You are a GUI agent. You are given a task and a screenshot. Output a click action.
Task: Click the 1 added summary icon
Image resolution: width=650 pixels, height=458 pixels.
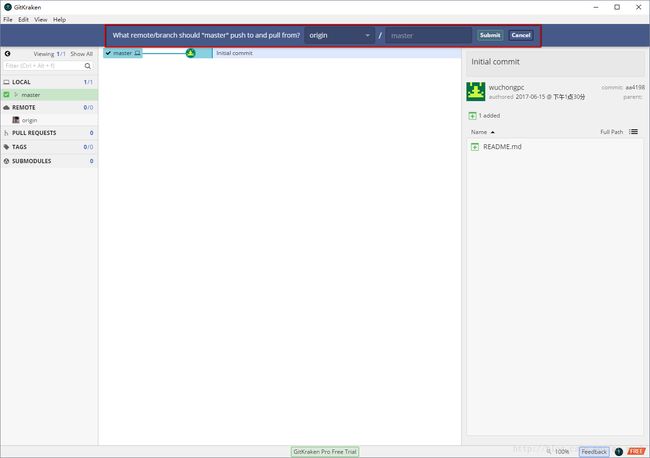472,116
